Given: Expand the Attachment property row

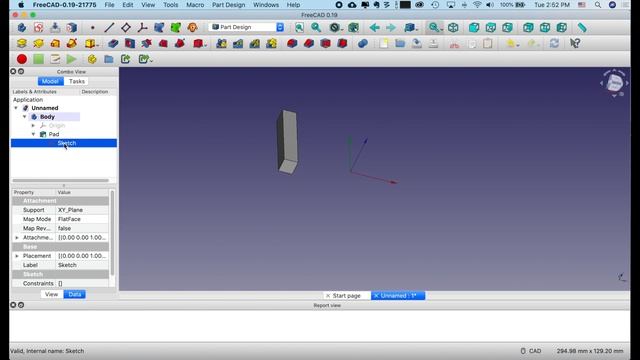Looking at the screenshot, I should [17, 238].
